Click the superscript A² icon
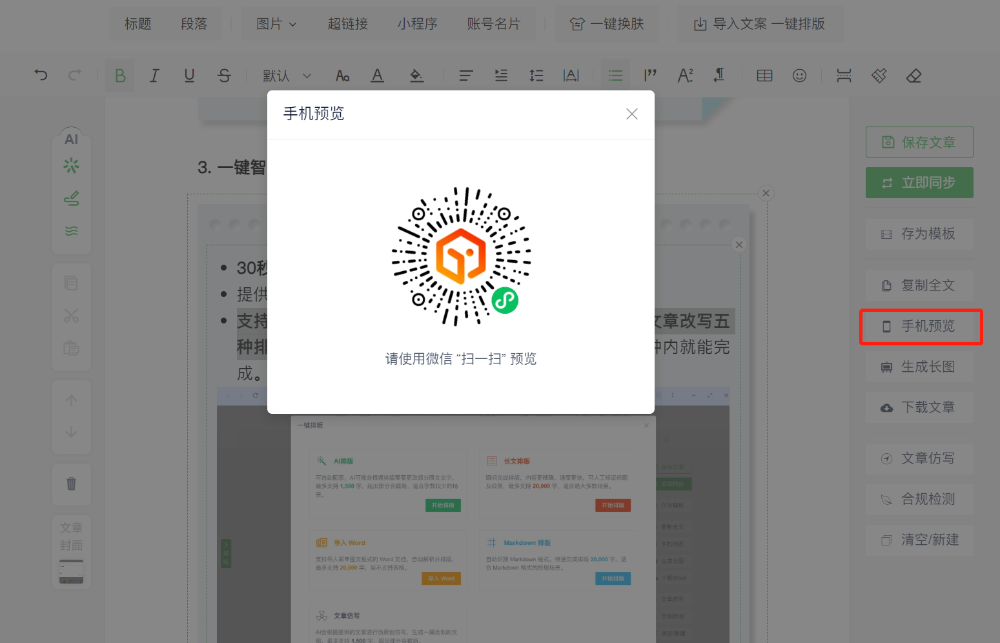The width and height of the screenshot is (1000, 643). pos(686,76)
